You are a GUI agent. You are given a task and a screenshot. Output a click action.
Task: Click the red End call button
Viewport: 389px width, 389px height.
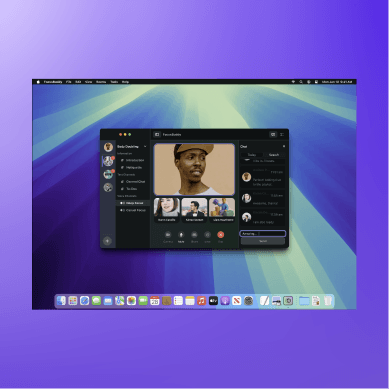coord(220,235)
